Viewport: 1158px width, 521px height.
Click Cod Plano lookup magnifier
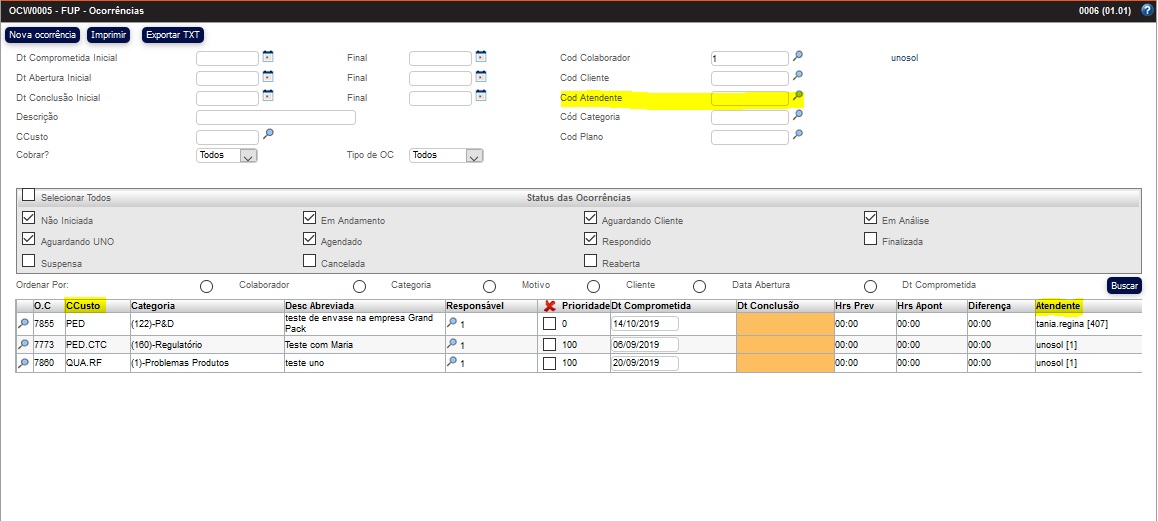click(x=798, y=135)
